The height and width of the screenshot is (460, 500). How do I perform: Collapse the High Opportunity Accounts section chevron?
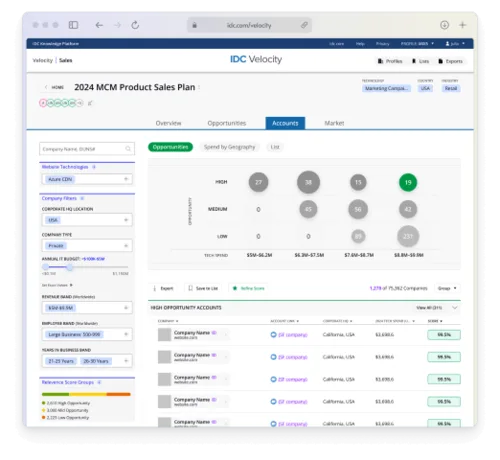click(455, 308)
